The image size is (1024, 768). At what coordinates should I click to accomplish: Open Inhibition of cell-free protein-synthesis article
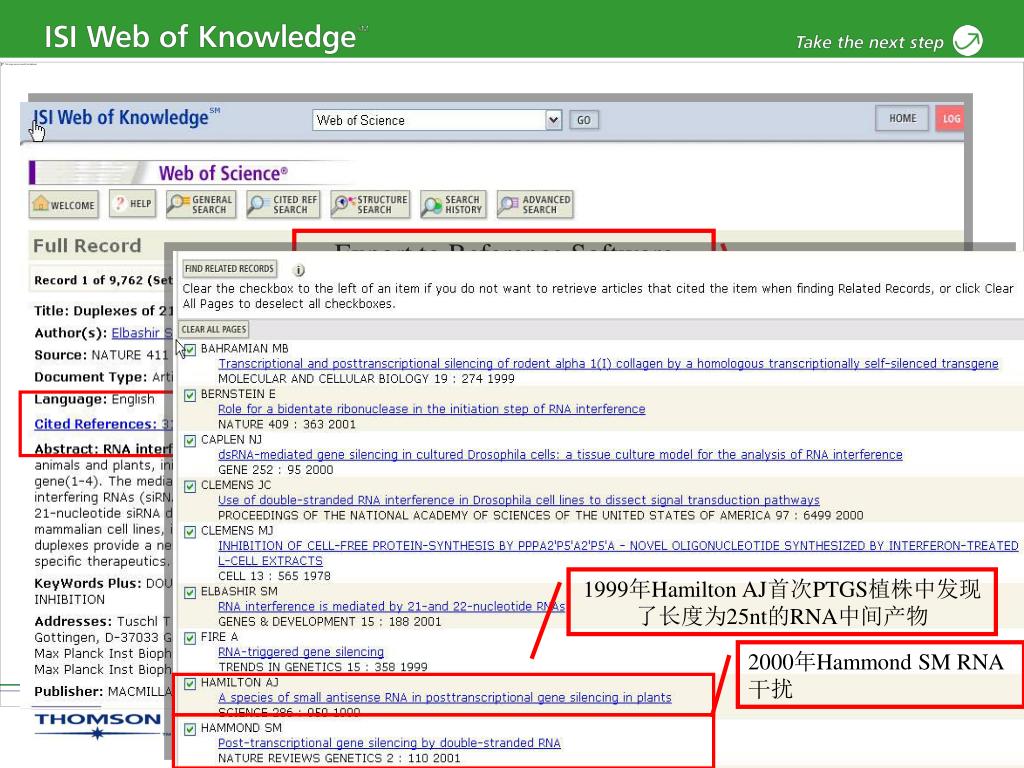coord(618,553)
